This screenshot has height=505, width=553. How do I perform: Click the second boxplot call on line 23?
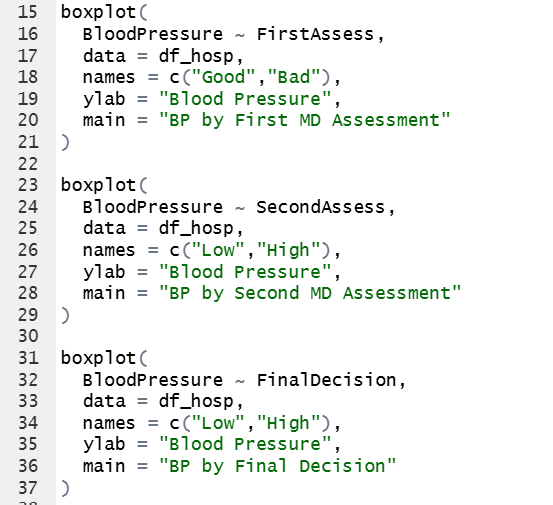pyautogui.click(x=98, y=185)
